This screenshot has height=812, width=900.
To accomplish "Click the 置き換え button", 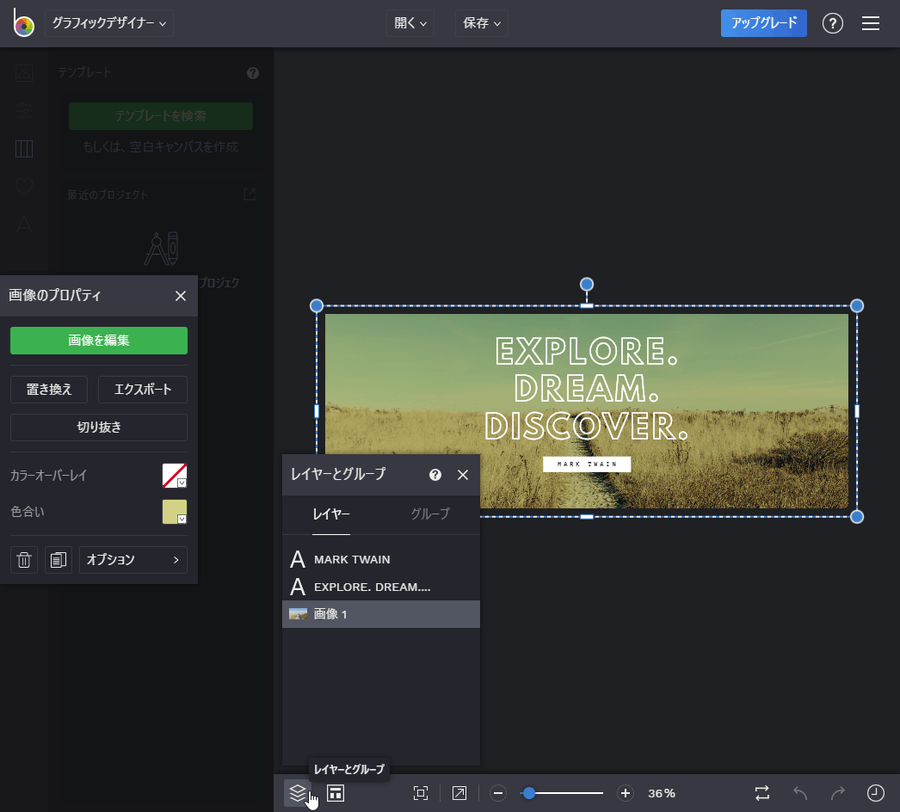I will tap(49, 390).
